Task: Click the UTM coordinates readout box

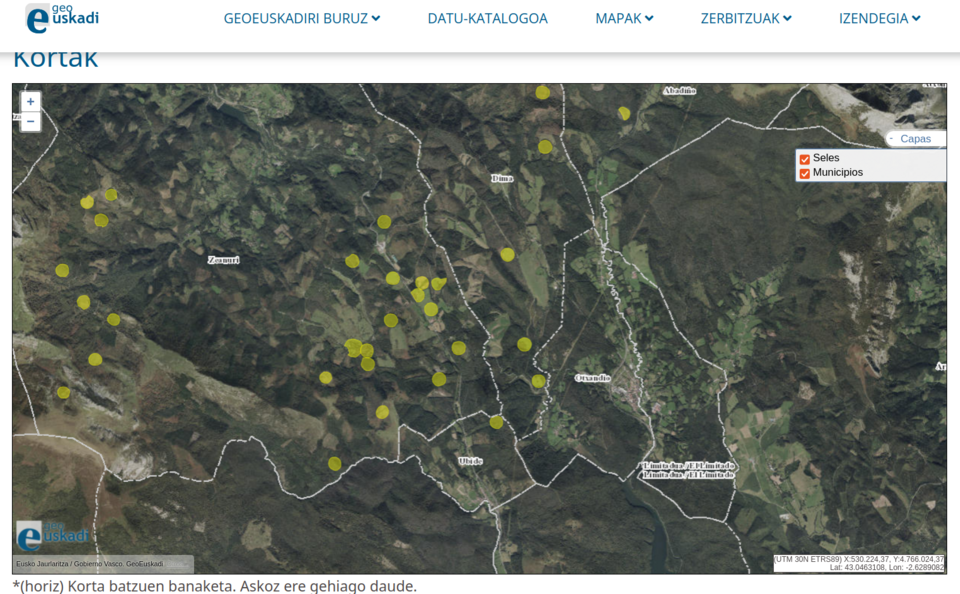Action: click(859, 563)
